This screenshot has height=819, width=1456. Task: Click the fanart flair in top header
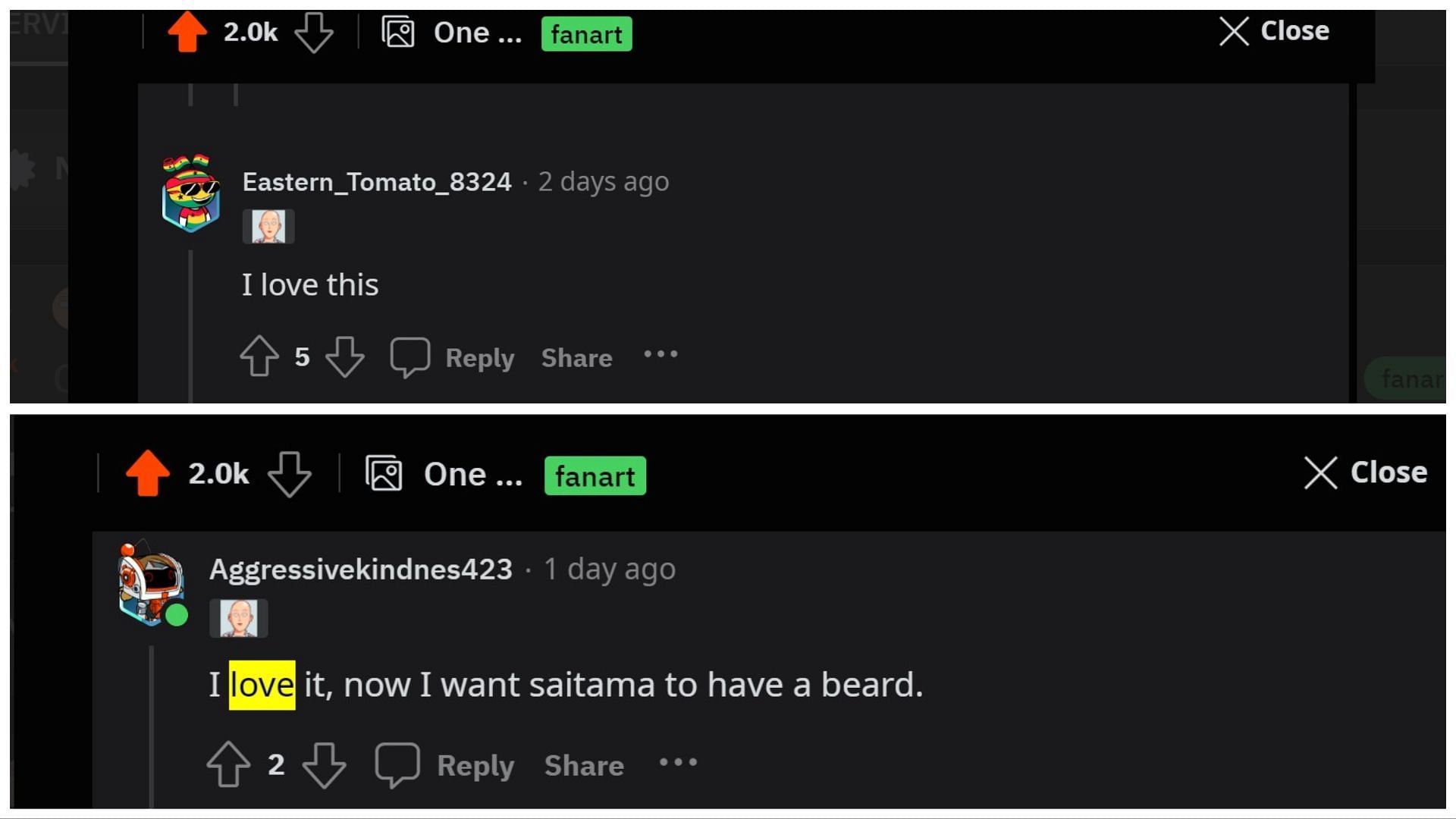click(586, 34)
